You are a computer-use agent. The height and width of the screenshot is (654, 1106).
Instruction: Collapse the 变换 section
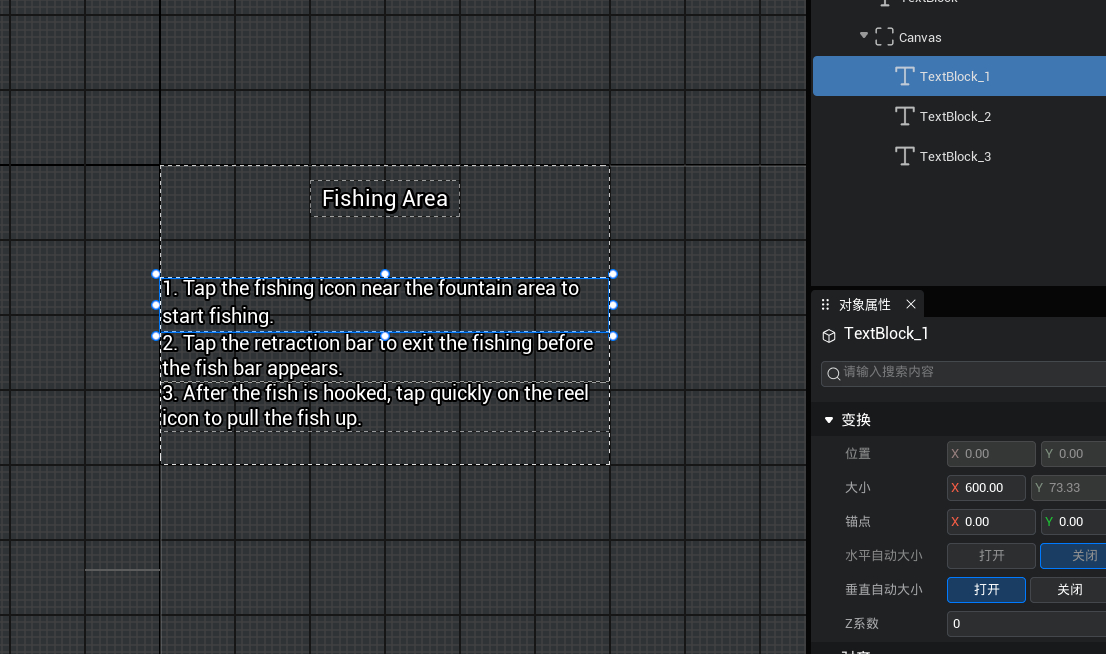coord(829,420)
